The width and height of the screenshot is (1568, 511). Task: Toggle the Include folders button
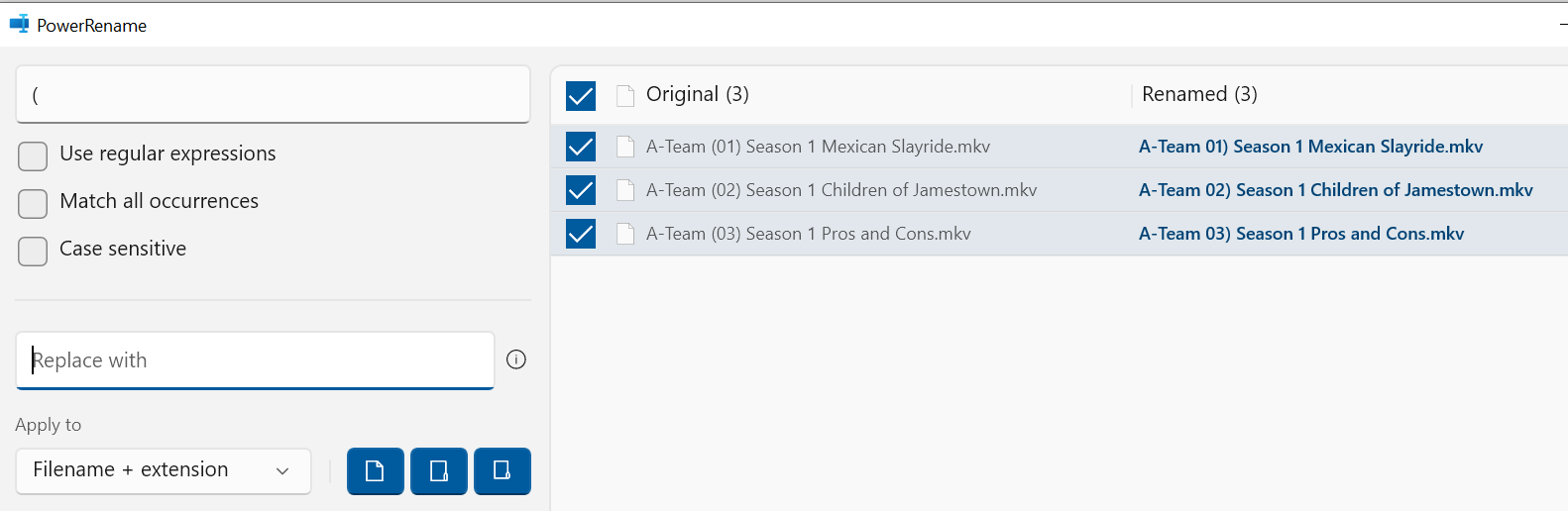click(x=438, y=470)
